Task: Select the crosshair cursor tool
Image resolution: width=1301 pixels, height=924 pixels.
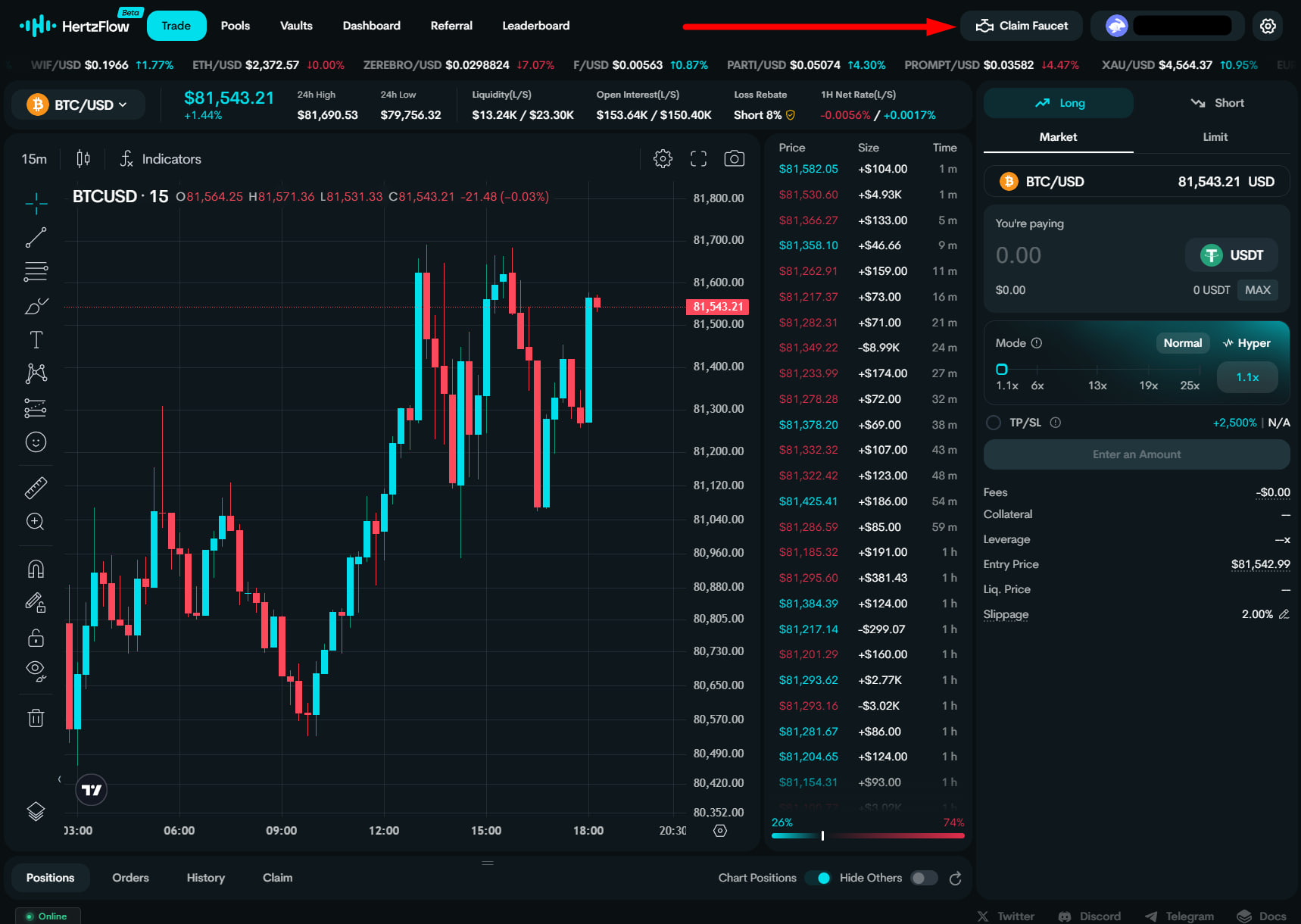Action: click(x=36, y=203)
